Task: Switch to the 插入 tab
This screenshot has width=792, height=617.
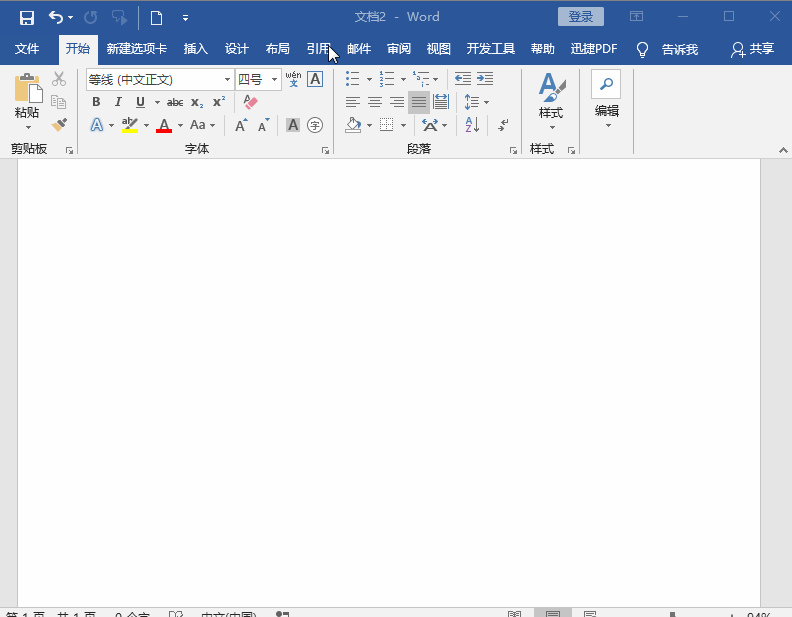Action: [x=195, y=49]
